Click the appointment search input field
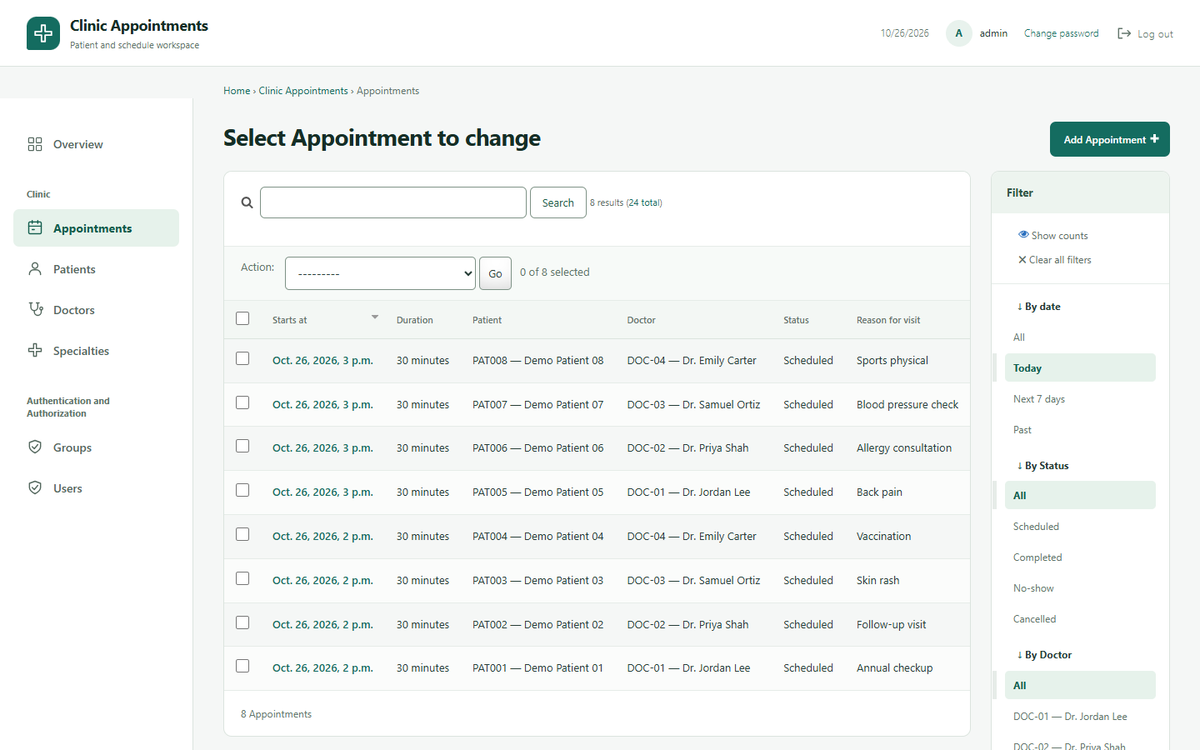Viewport: 1200px width, 750px height. 393,202
